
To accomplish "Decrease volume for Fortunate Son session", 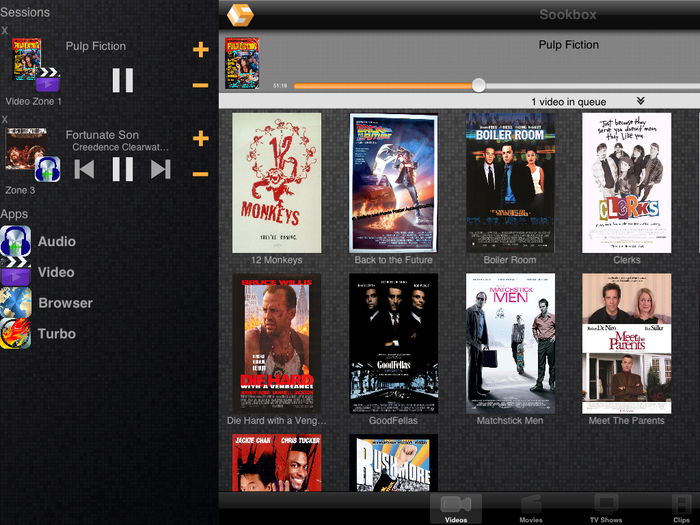I will (x=201, y=174).
